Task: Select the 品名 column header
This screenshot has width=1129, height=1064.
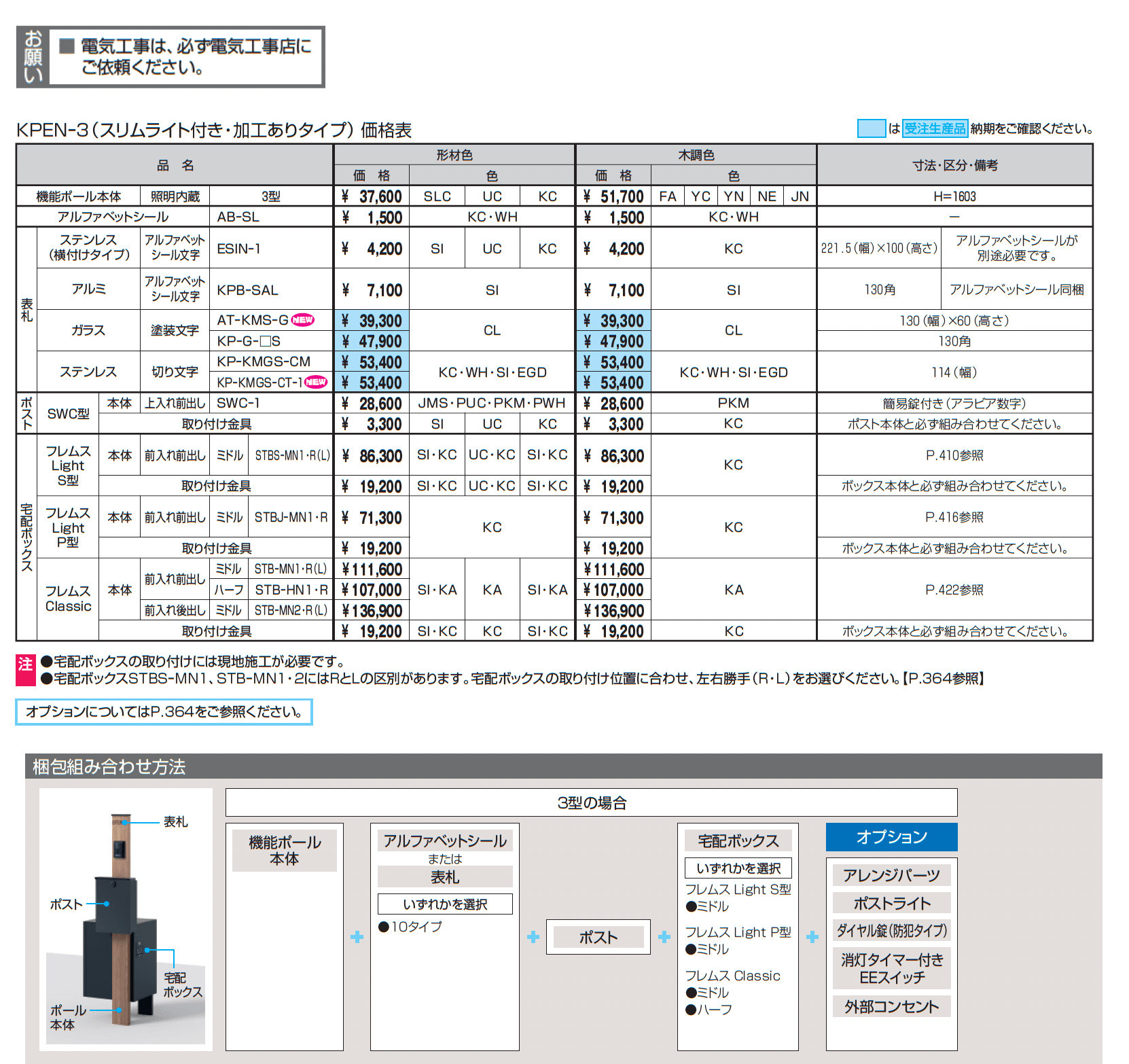Action: [x=175, y=165]
